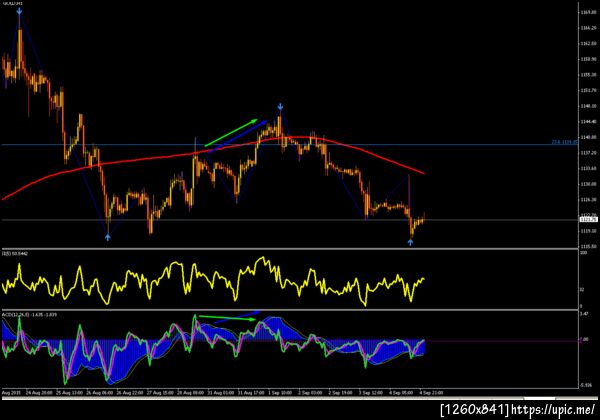Click the 1151.70 price axis label

(x=588, y=90)
